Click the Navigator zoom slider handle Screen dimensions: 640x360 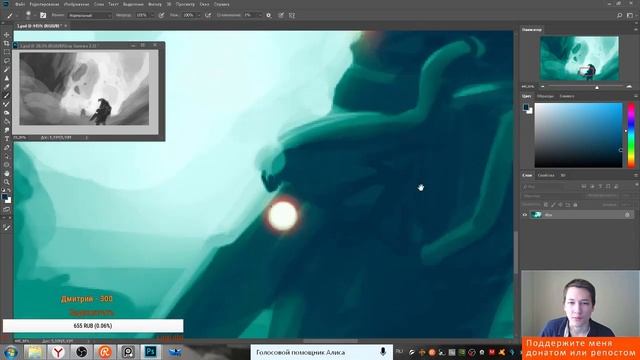click(x=597, y=87)
